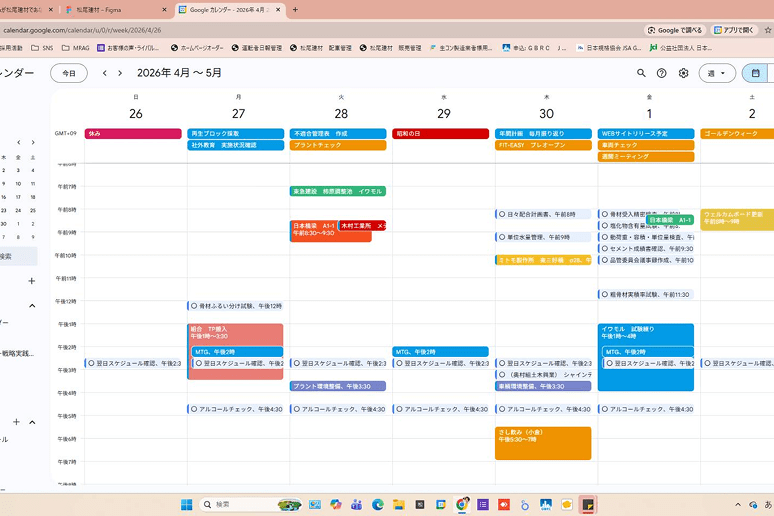Open the settings gear menu
The height and width of the screenshot is (516, 774).
pyautogui.click(x=683, y=73)
